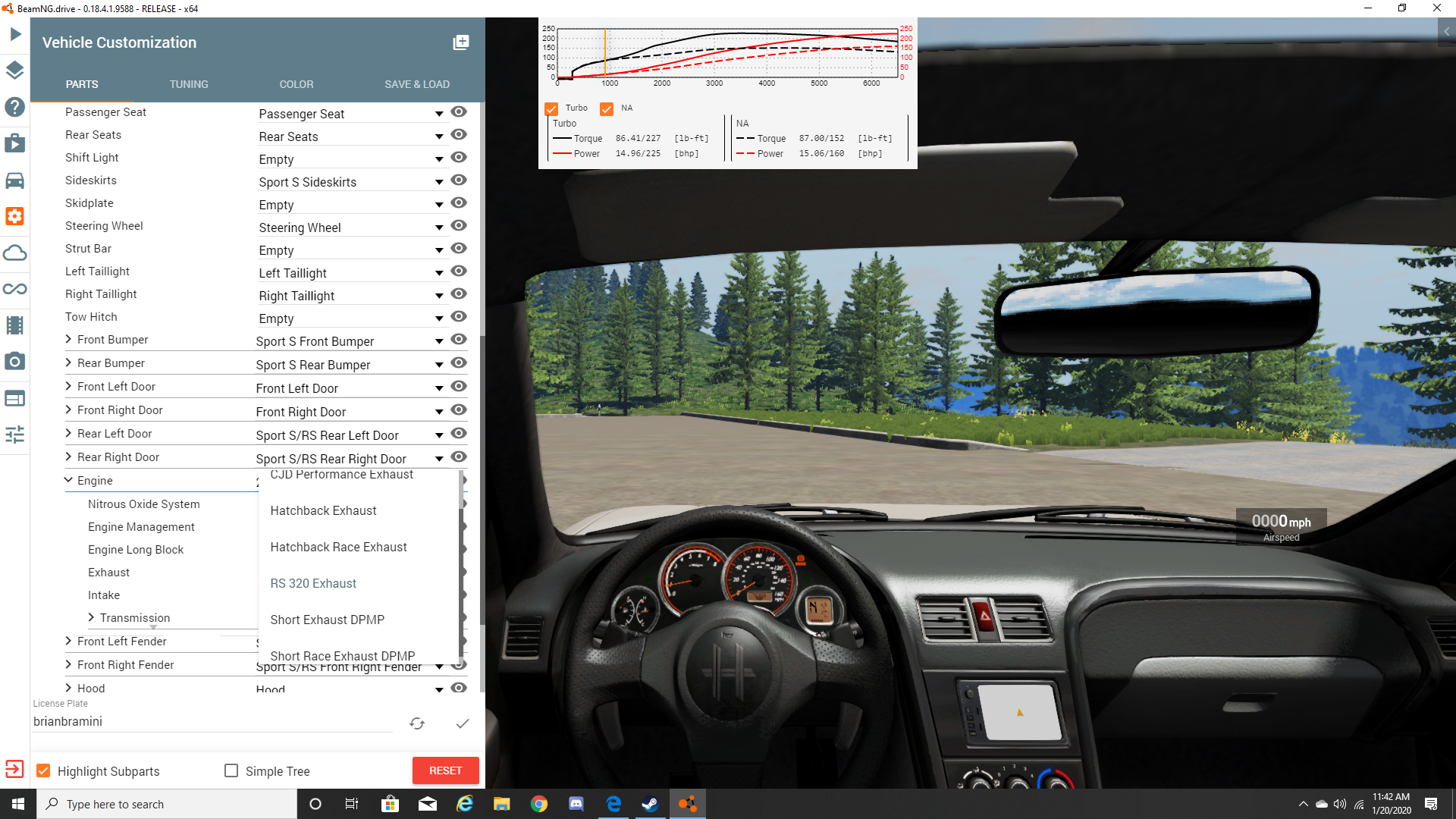The image size is (1456, 819).
Task: Open Google Chrome from the taskbar
Action: coord(539,804)
